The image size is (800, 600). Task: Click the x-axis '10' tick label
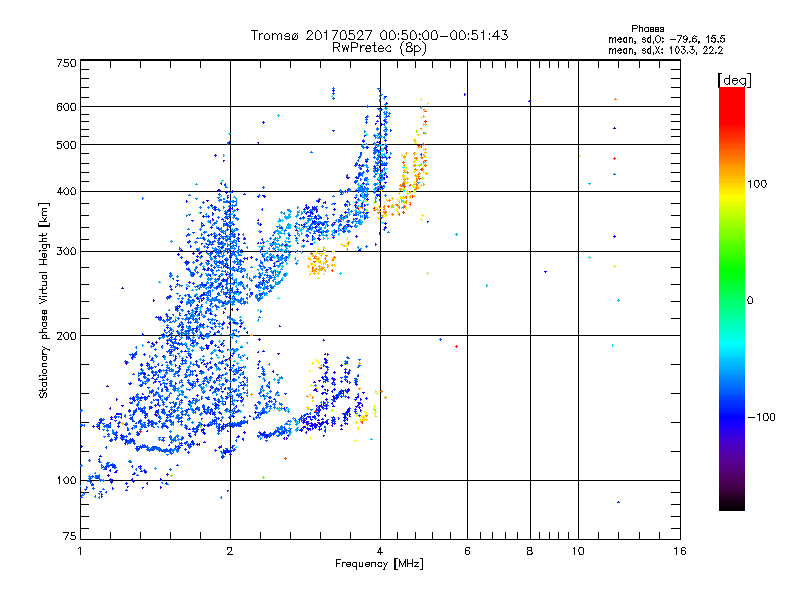pyautogui.click(x=578, y=551)
